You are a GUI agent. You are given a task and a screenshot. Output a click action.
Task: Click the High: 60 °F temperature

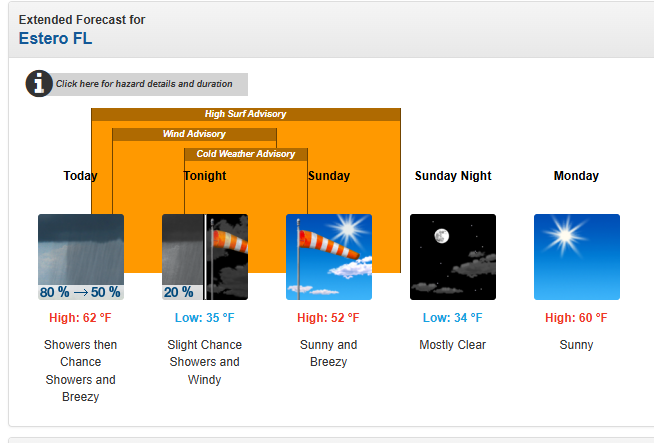576,318
